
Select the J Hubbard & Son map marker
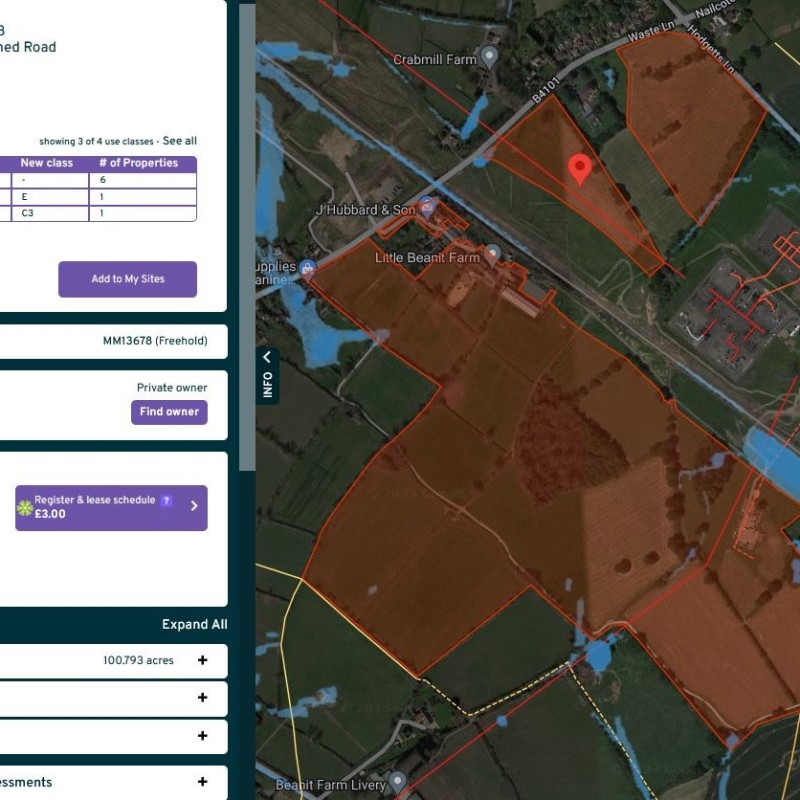(428, 208)
